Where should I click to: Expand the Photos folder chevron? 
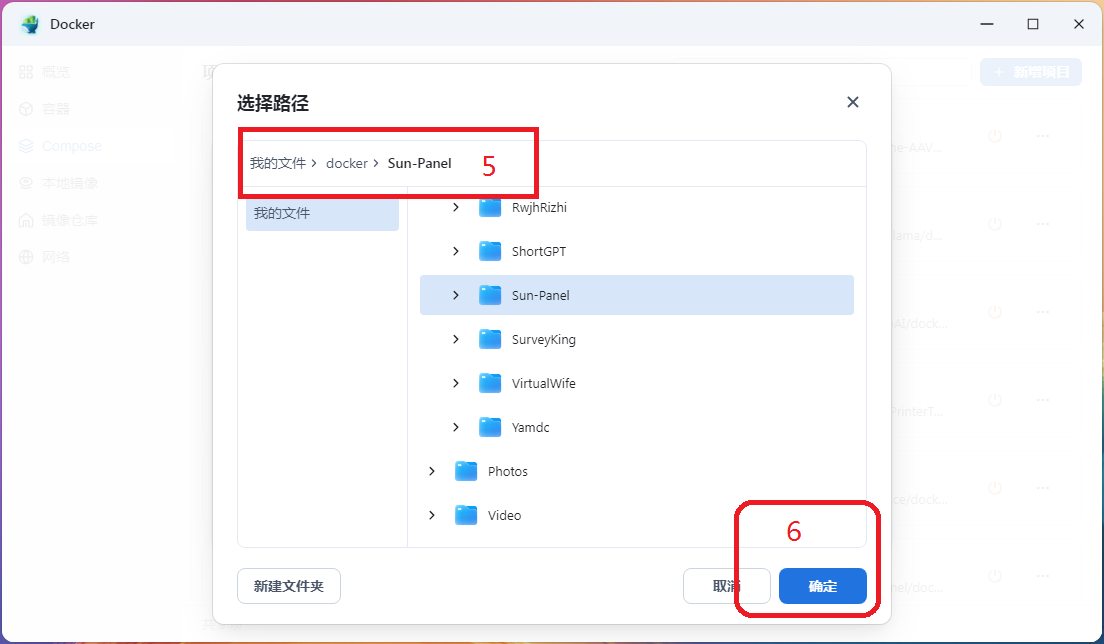[x=432, y=471]
